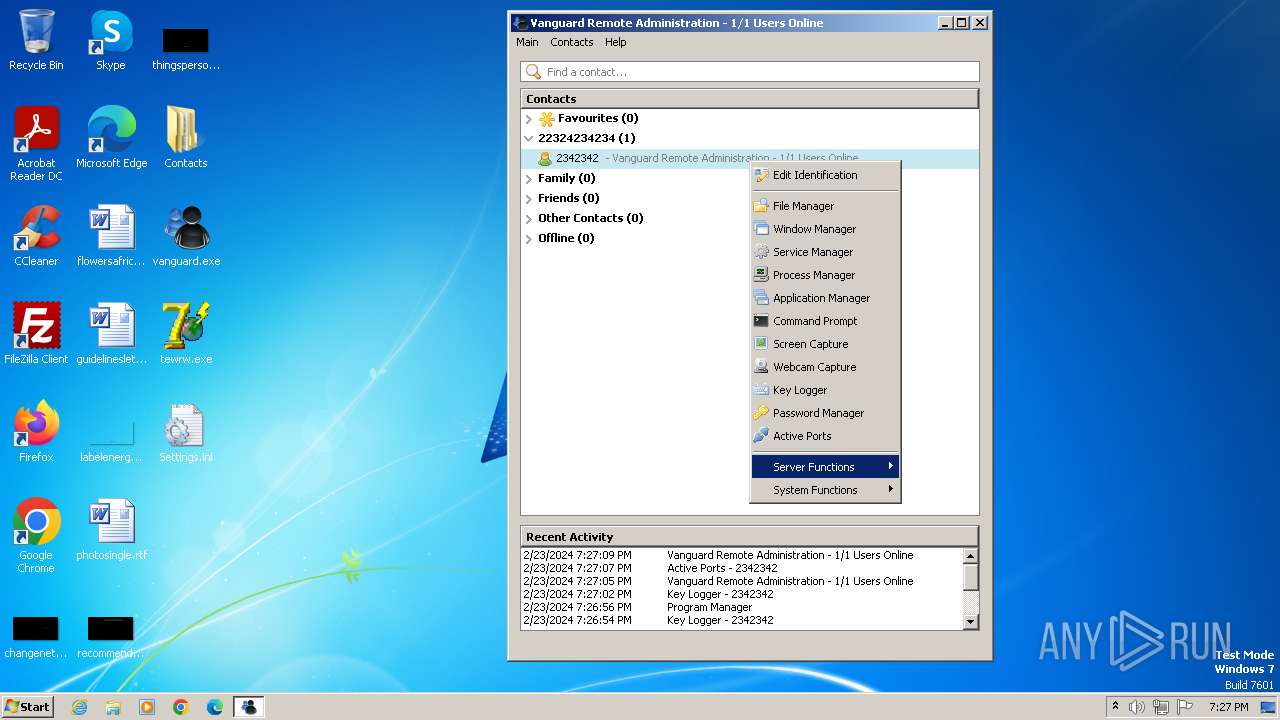
Task: Click Recent Activity scrollbar up arrow
Action: [970, 556]
